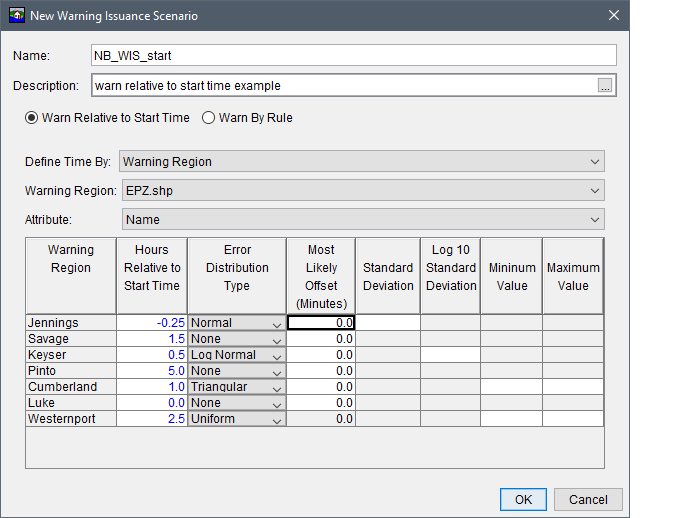Image resolution: width=681 pixels, height=518 pixels.
Task: Open description editor ellipsis button
Action: click(605, 86)
